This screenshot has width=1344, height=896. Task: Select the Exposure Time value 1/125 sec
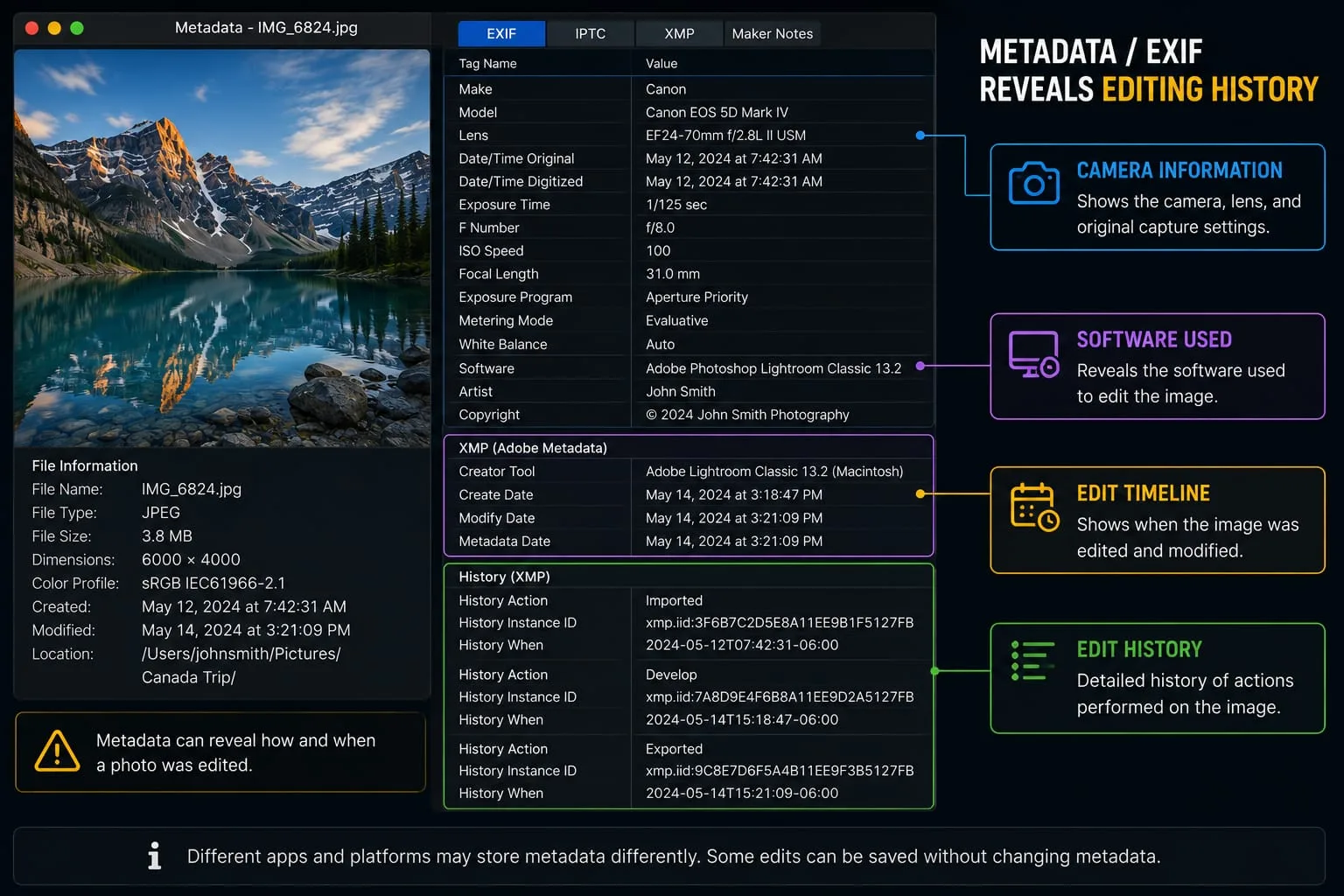[x=676, y=205]
